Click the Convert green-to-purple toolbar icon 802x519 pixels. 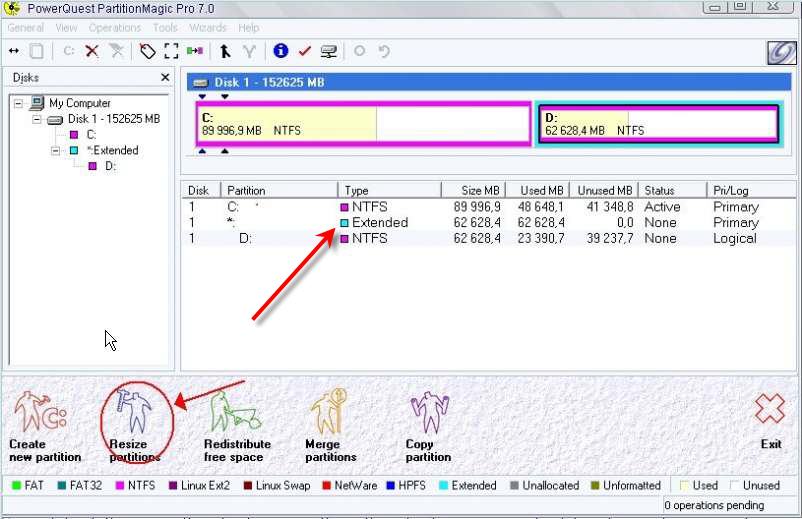click(x=195, y=51)
